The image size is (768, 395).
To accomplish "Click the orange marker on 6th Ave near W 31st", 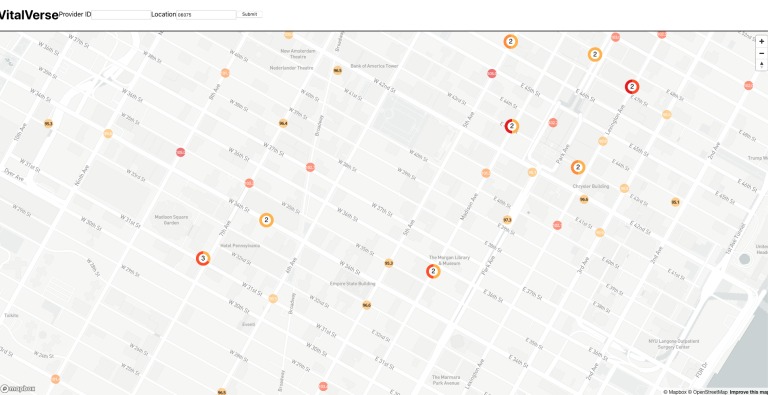I will tap(273, 298).
